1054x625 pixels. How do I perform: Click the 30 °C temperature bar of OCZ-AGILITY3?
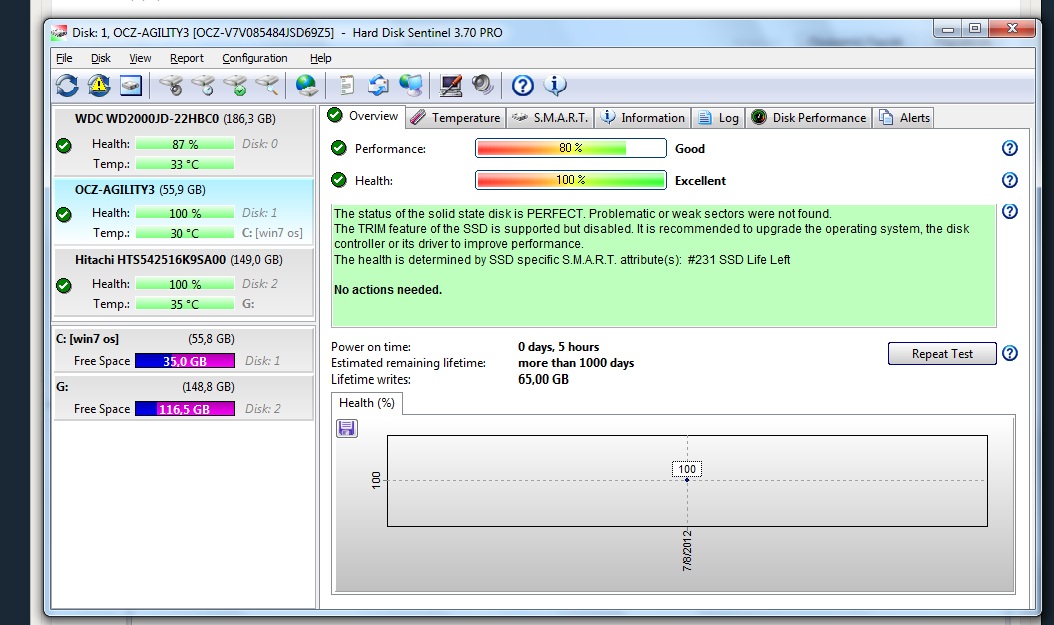(x=185, y=233)
